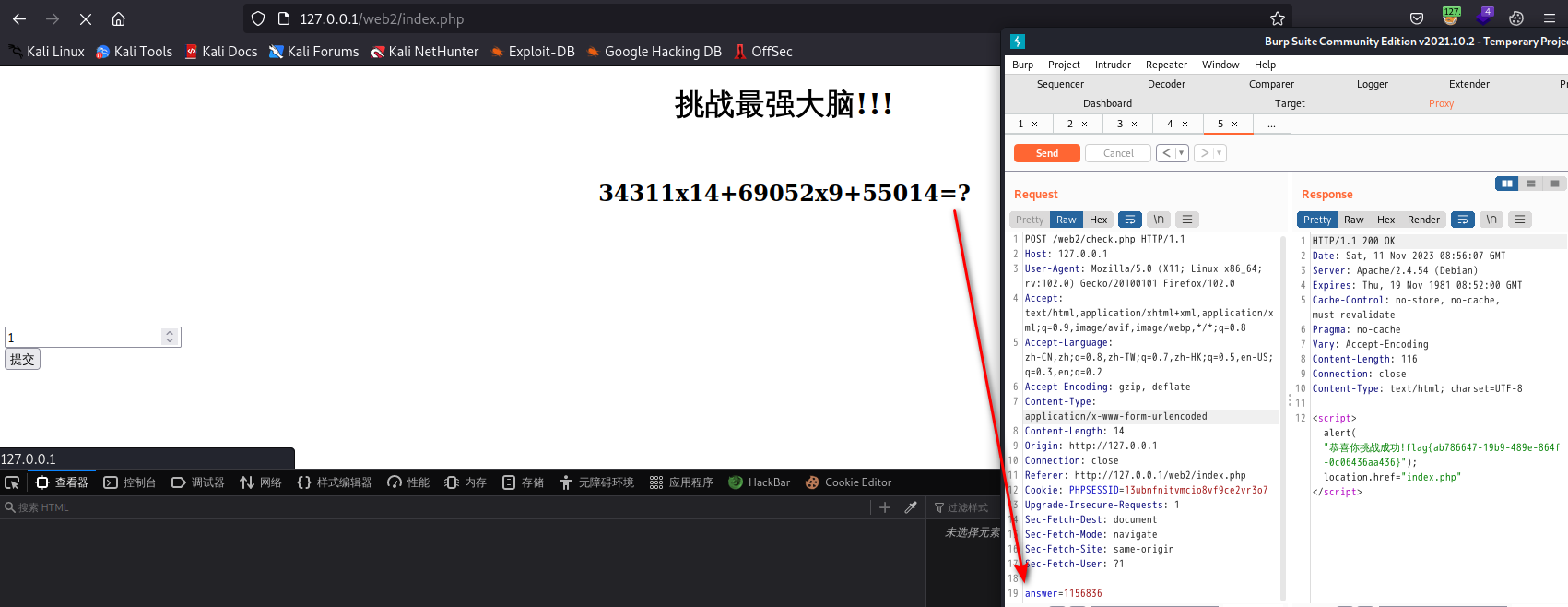Open the Window menu in Burp Suite
The image size is (1568, 607).
point(1220,65)
